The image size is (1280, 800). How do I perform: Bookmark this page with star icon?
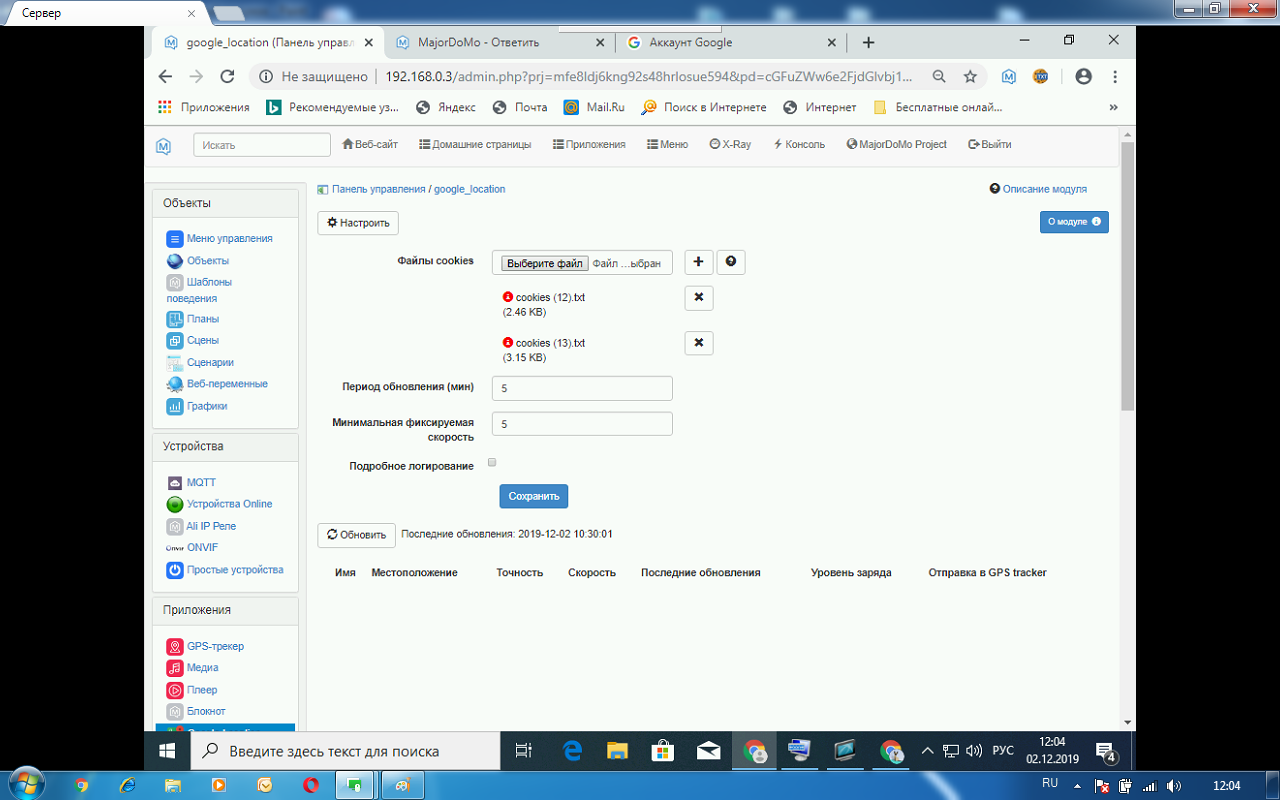970,77
